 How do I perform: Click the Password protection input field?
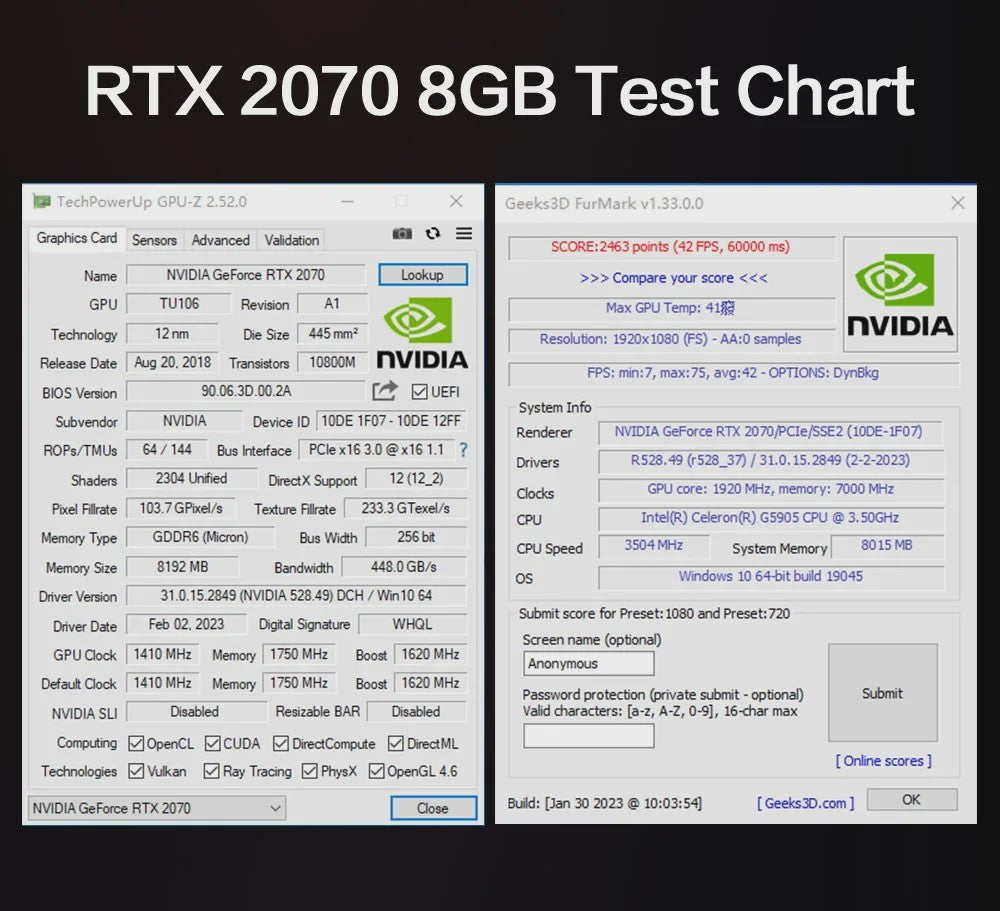click(x=589, y=736)
